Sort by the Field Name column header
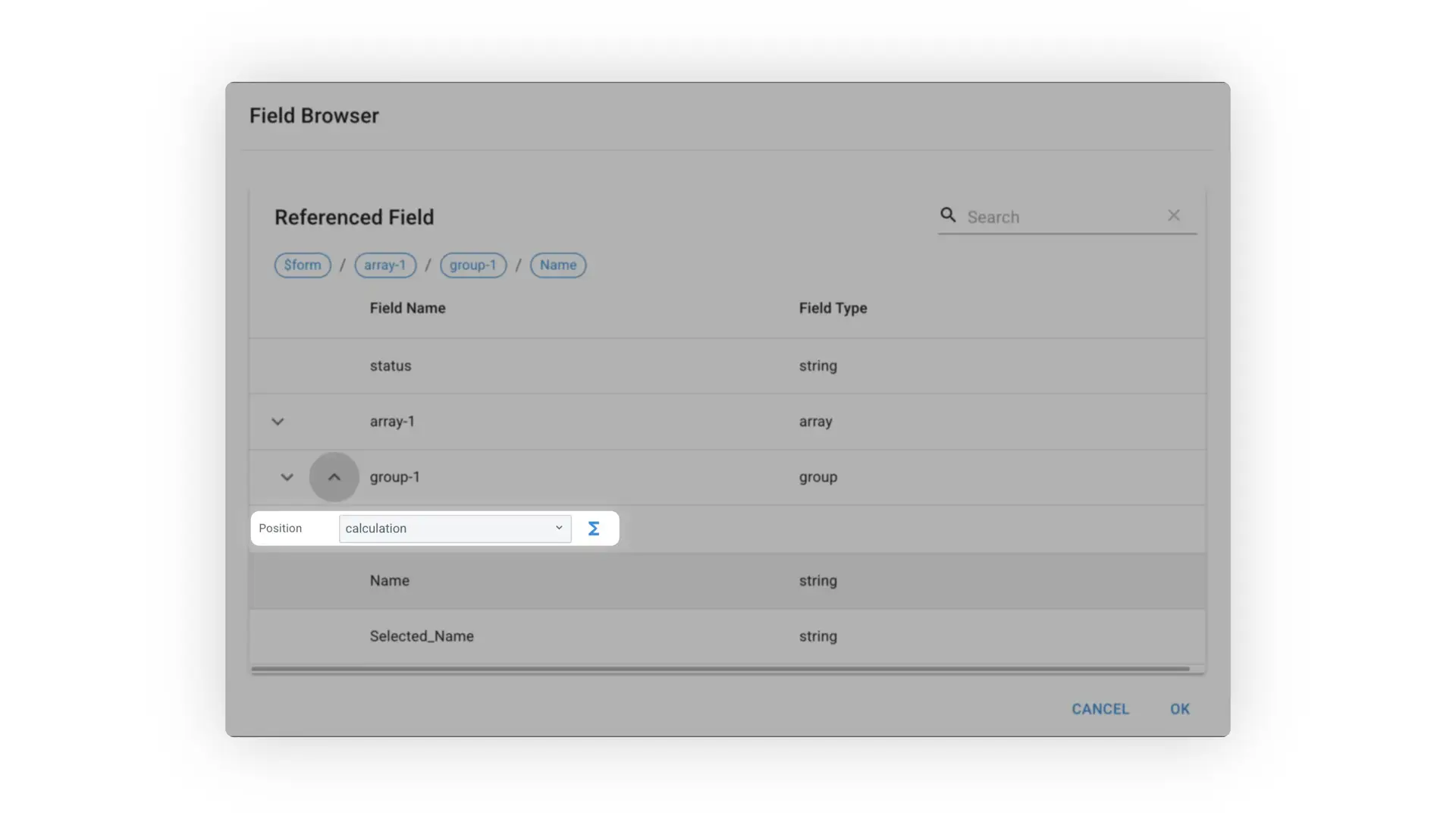1456x819 pixels. [407, 308]
